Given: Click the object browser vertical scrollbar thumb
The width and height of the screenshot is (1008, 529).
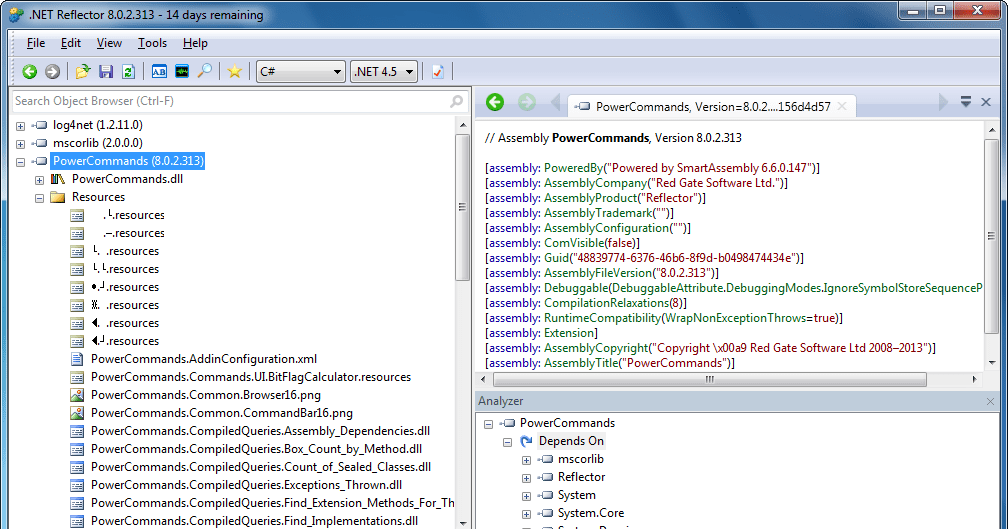Looking at the screenshot, I should click(x=462, y=207).
